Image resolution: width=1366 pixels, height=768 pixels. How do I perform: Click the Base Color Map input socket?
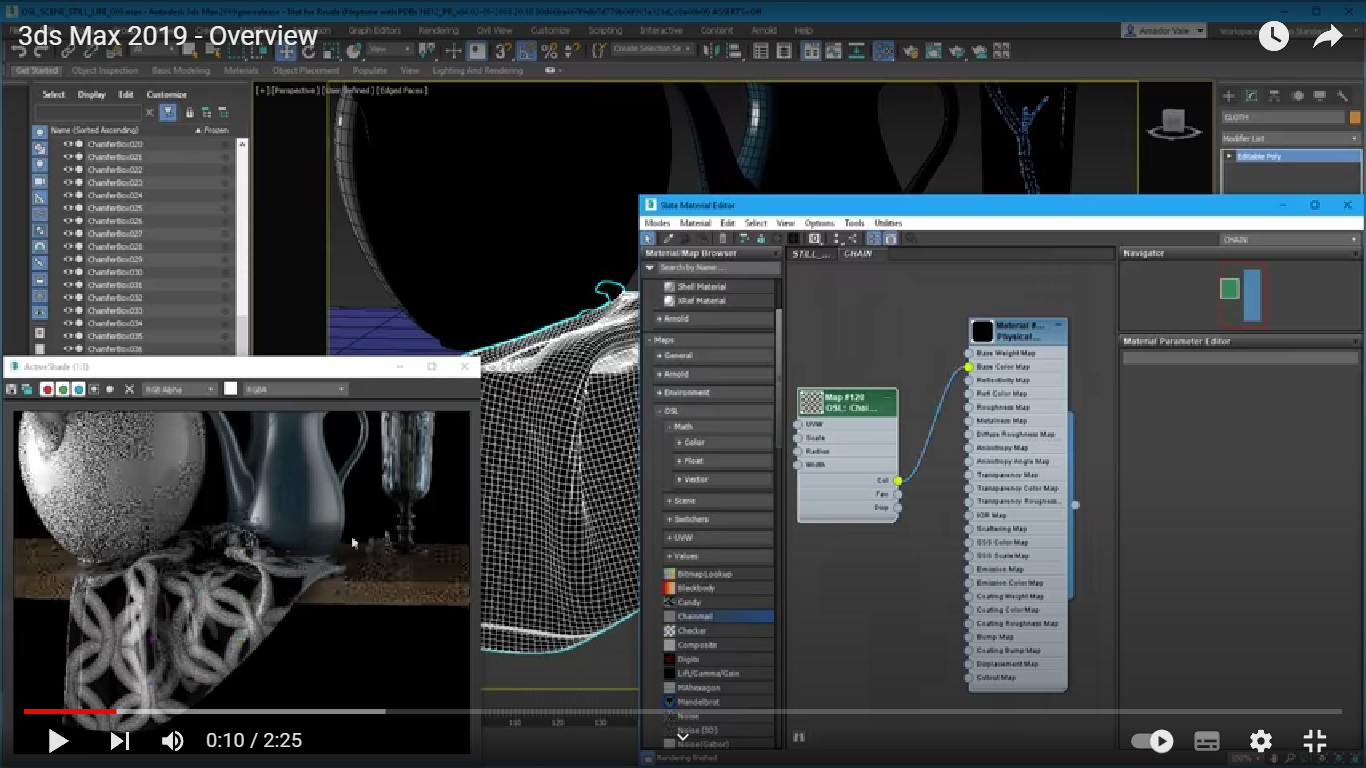pos(968,367)
